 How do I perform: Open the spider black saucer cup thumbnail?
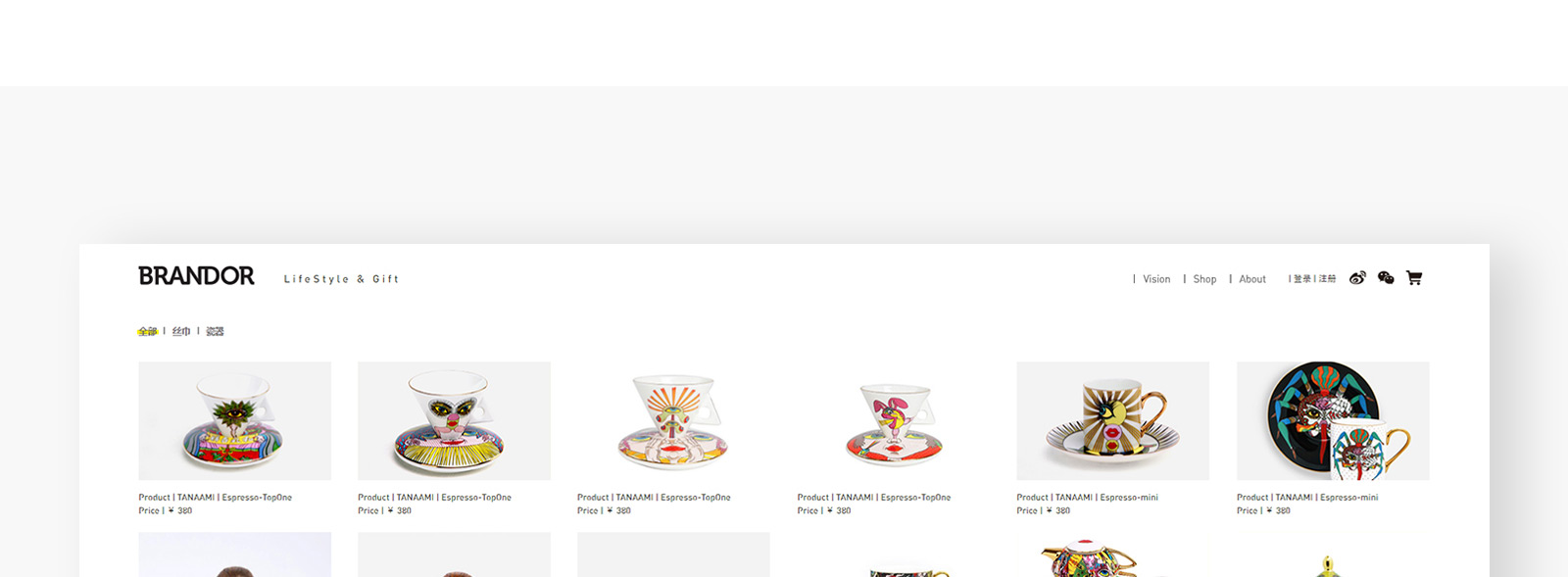pyautogui.click(x=1333, y=421)
